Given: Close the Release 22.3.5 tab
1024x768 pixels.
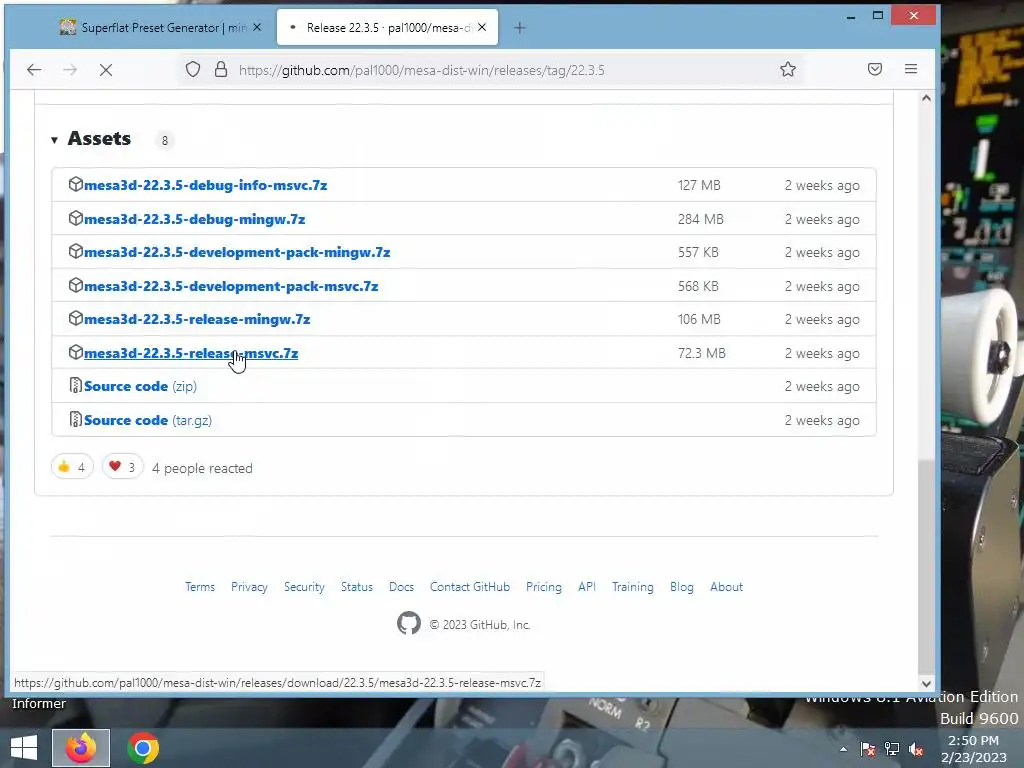Looking at the screenshot, I should pos(482,27).
